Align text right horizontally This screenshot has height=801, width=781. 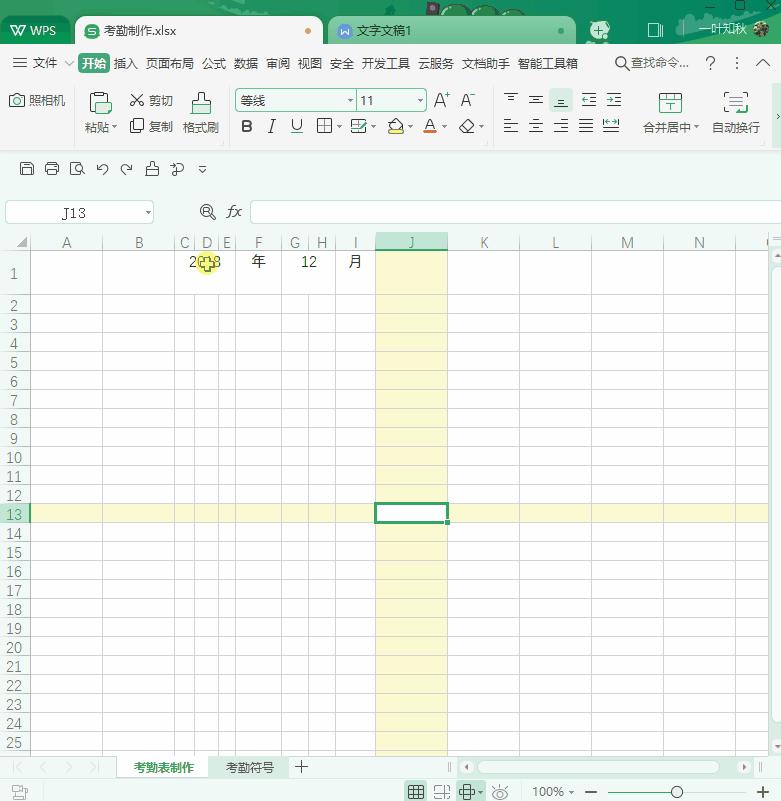(561, 126)
